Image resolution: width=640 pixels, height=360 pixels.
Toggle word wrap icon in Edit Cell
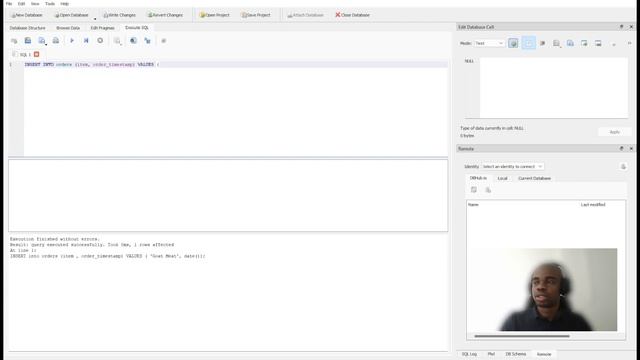coord(529,43)
